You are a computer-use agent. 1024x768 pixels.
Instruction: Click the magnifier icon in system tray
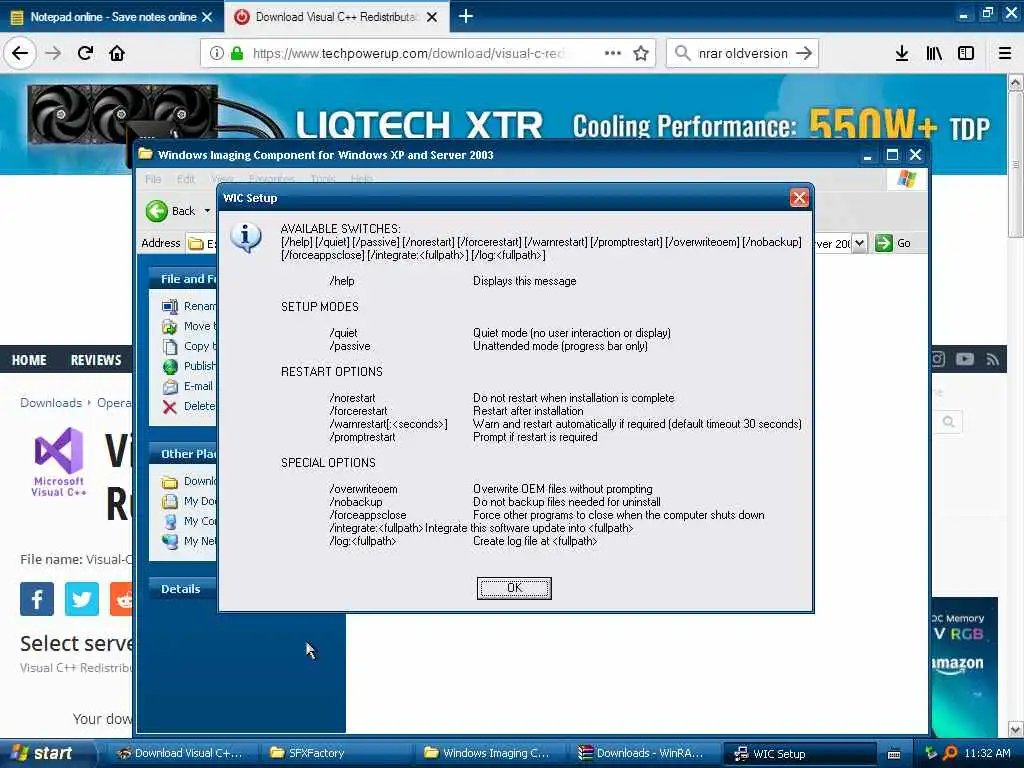tap(950, 753)
